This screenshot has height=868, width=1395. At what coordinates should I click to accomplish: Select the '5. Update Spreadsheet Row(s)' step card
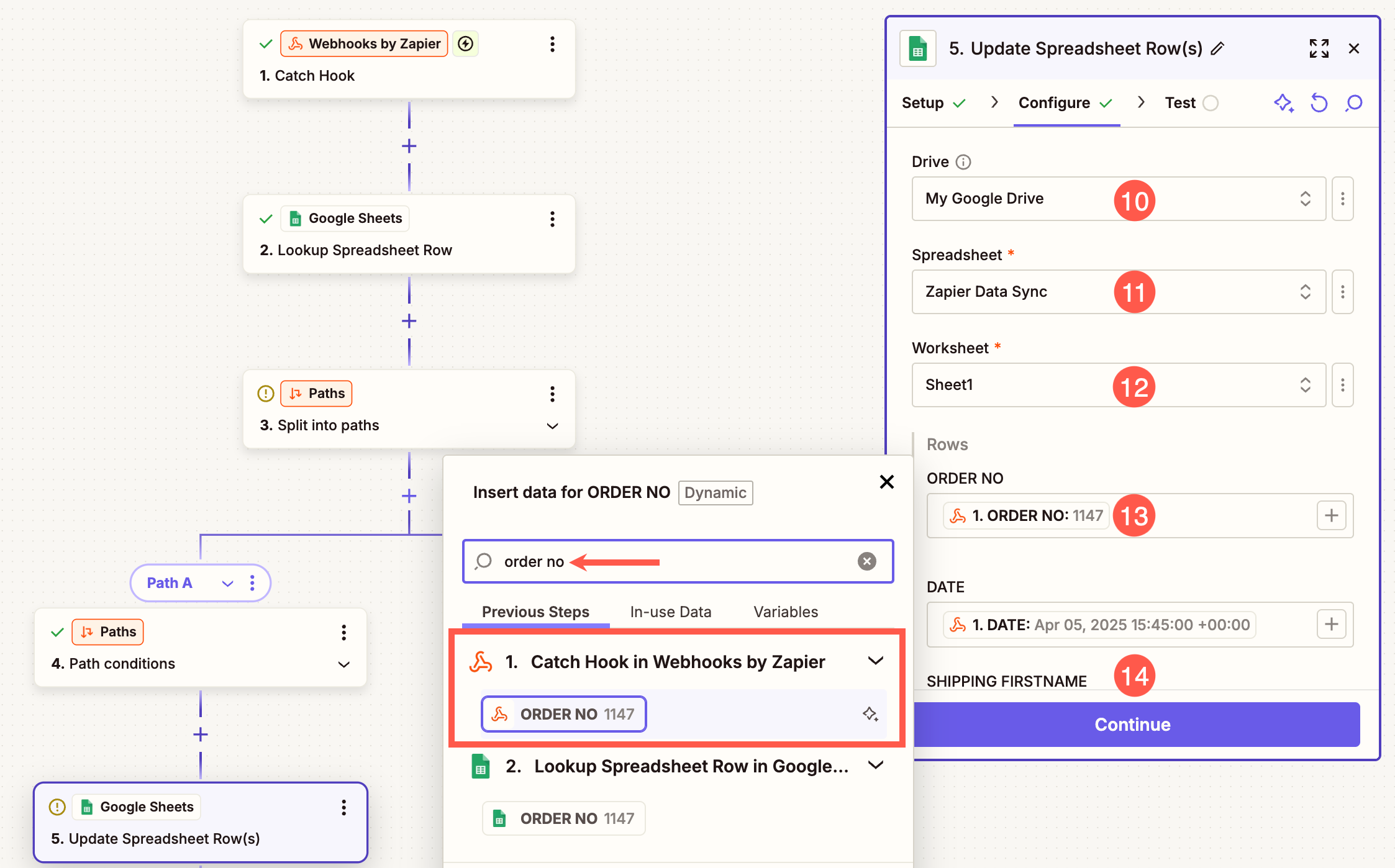(200, 823)
